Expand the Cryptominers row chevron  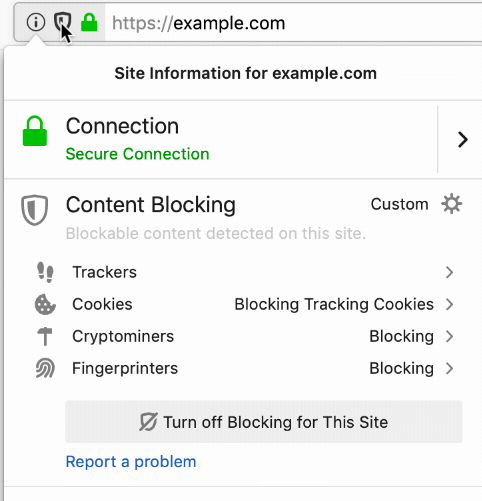(x=449, y=336)
